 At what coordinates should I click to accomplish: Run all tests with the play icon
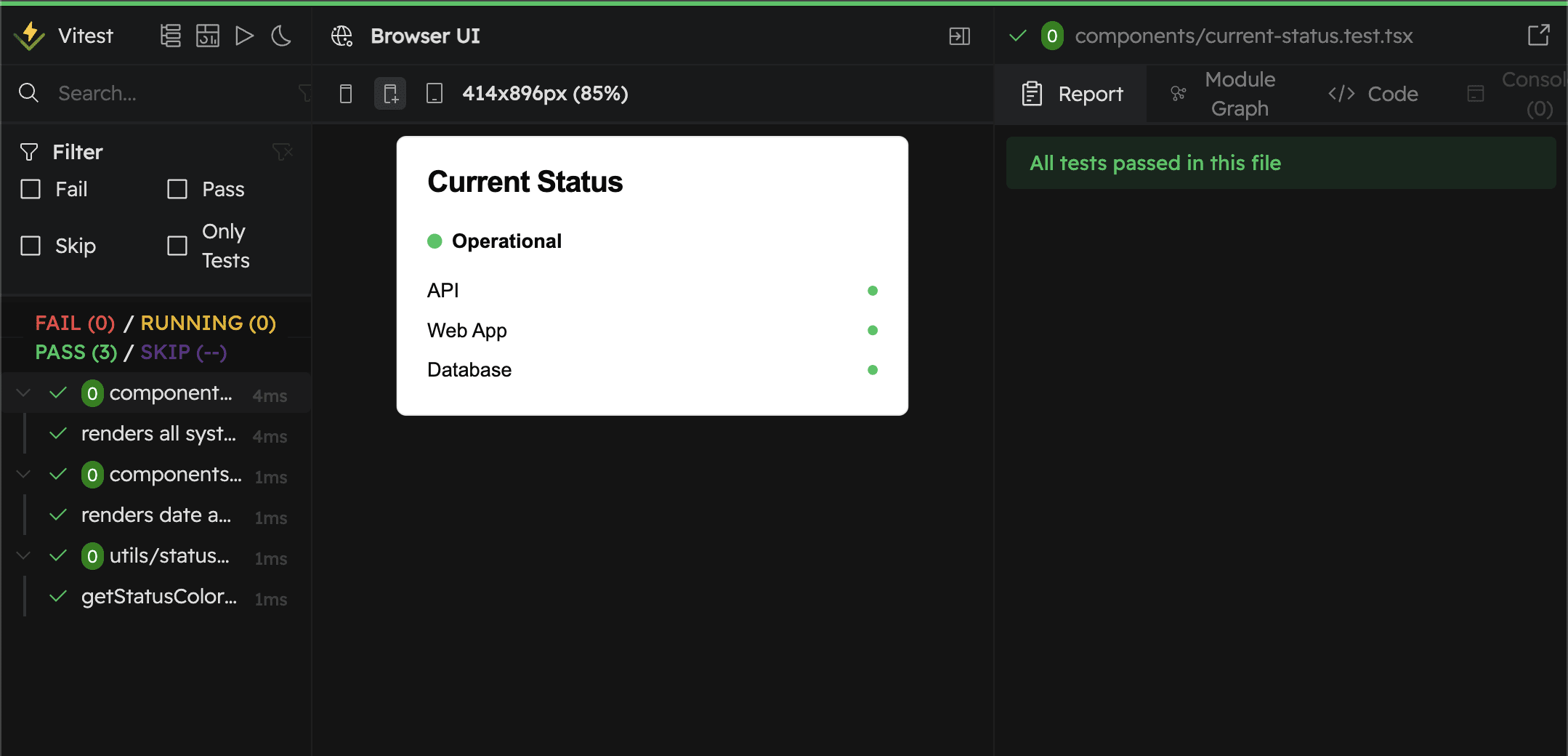coord(245,35)
